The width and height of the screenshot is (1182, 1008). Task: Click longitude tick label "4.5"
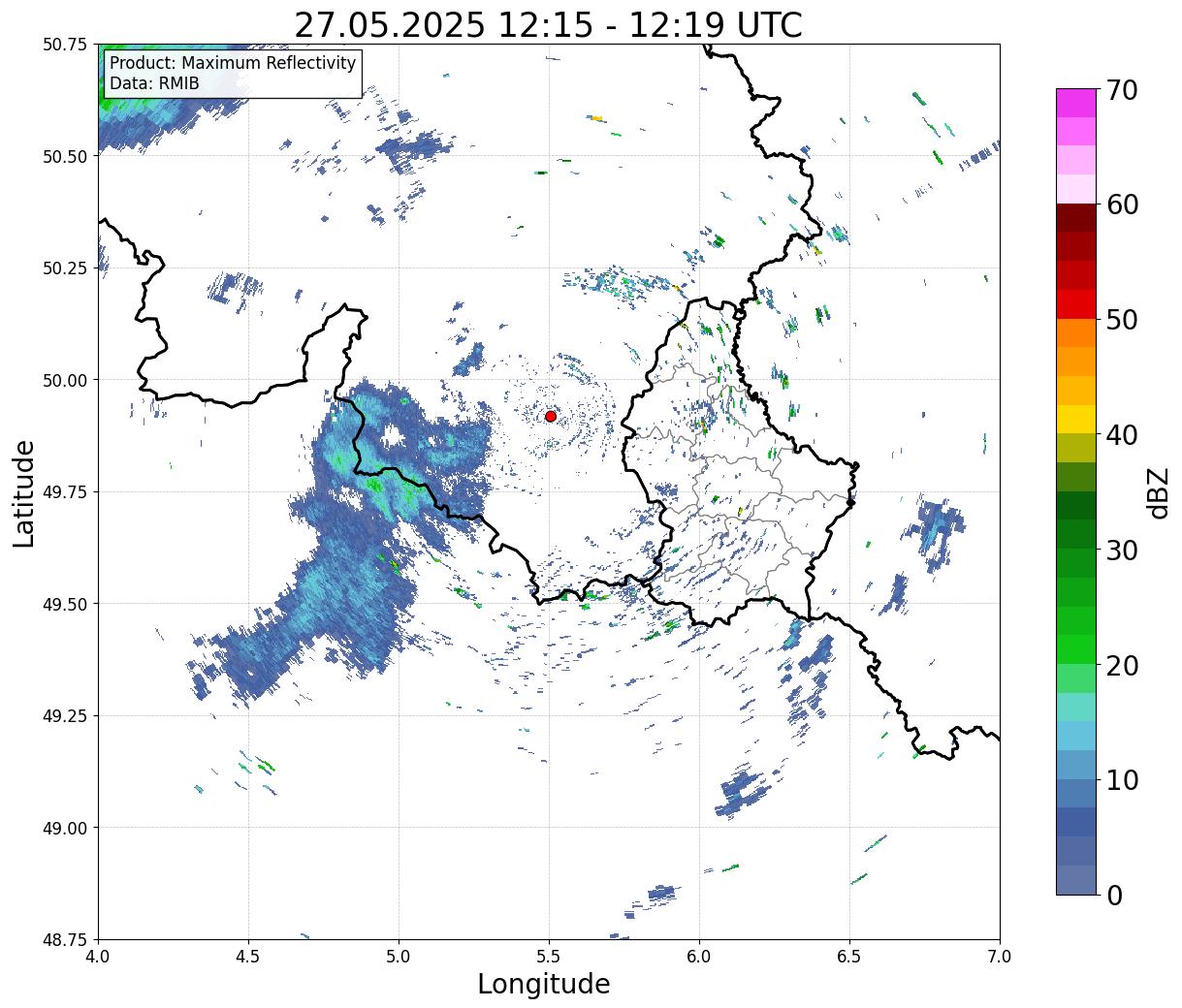click(x=248, y=957)
